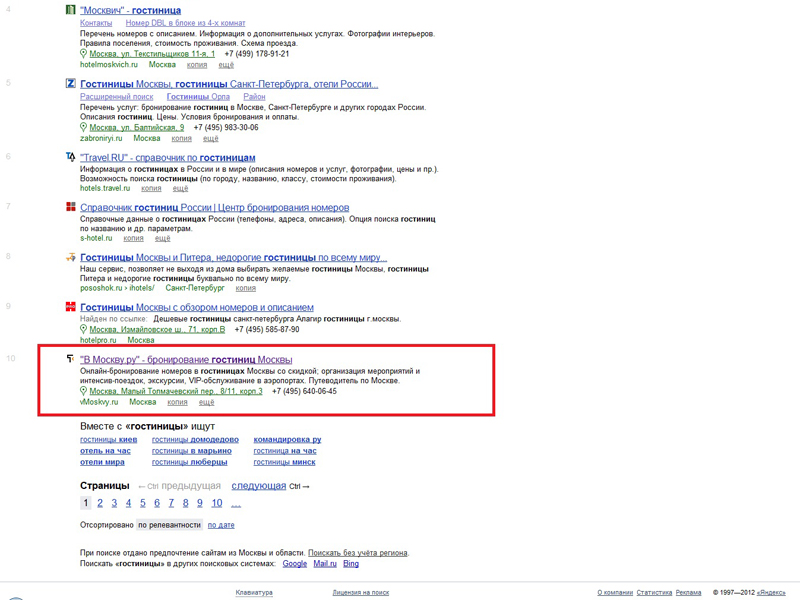Screen dimensions: 800x600
Task: Click the Район sitelink
Action: 254,96
